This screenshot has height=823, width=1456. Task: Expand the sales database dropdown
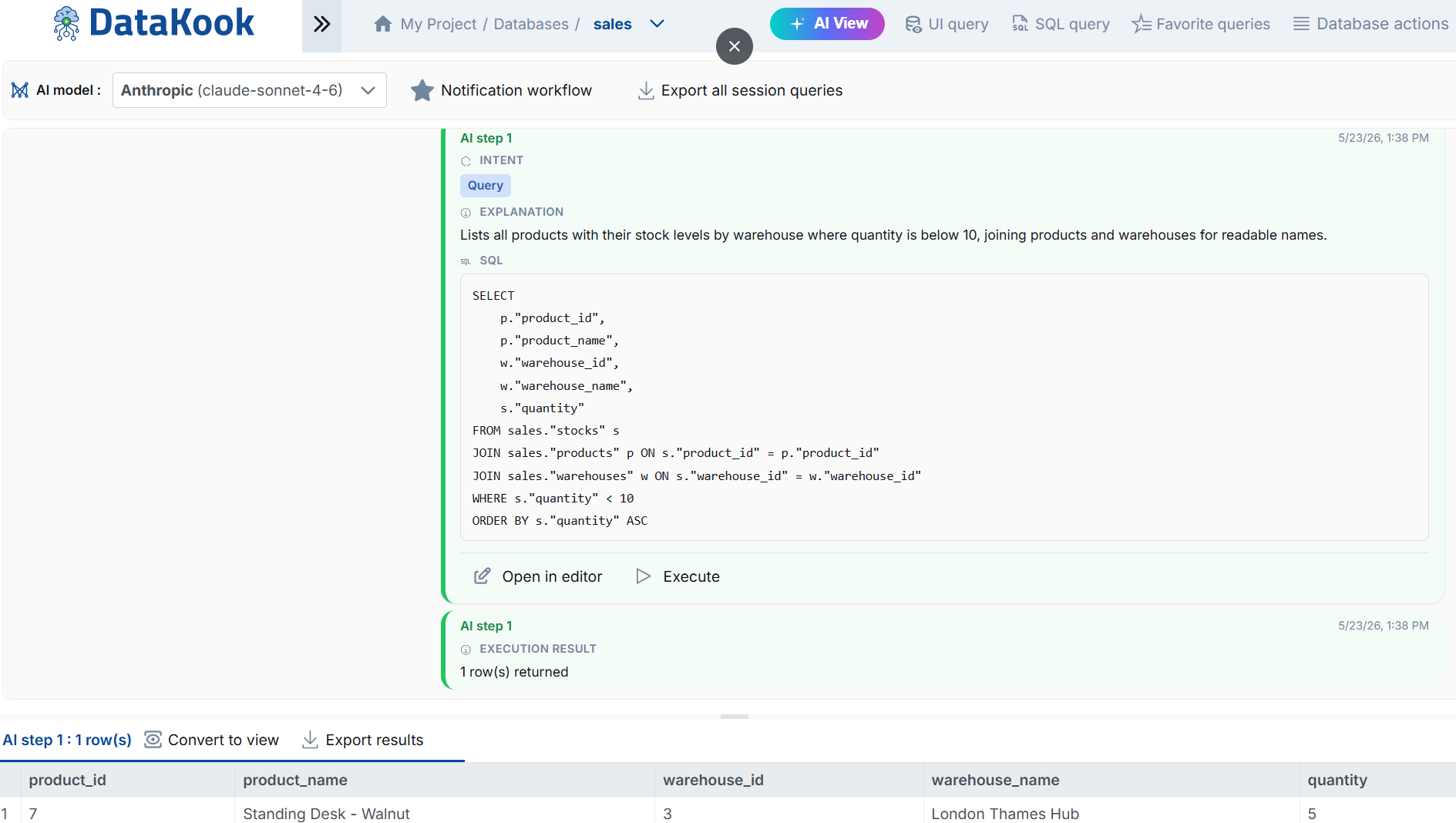coord(657,24)
